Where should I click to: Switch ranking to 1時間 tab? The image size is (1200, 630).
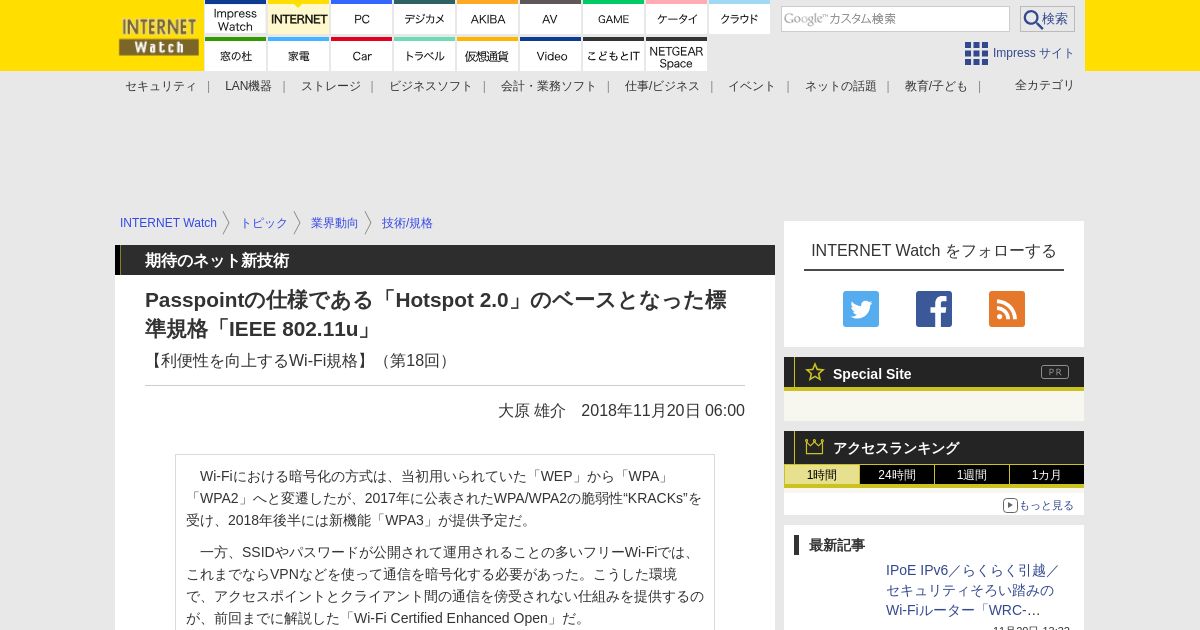pyautogui.click(x=822, y=475)
